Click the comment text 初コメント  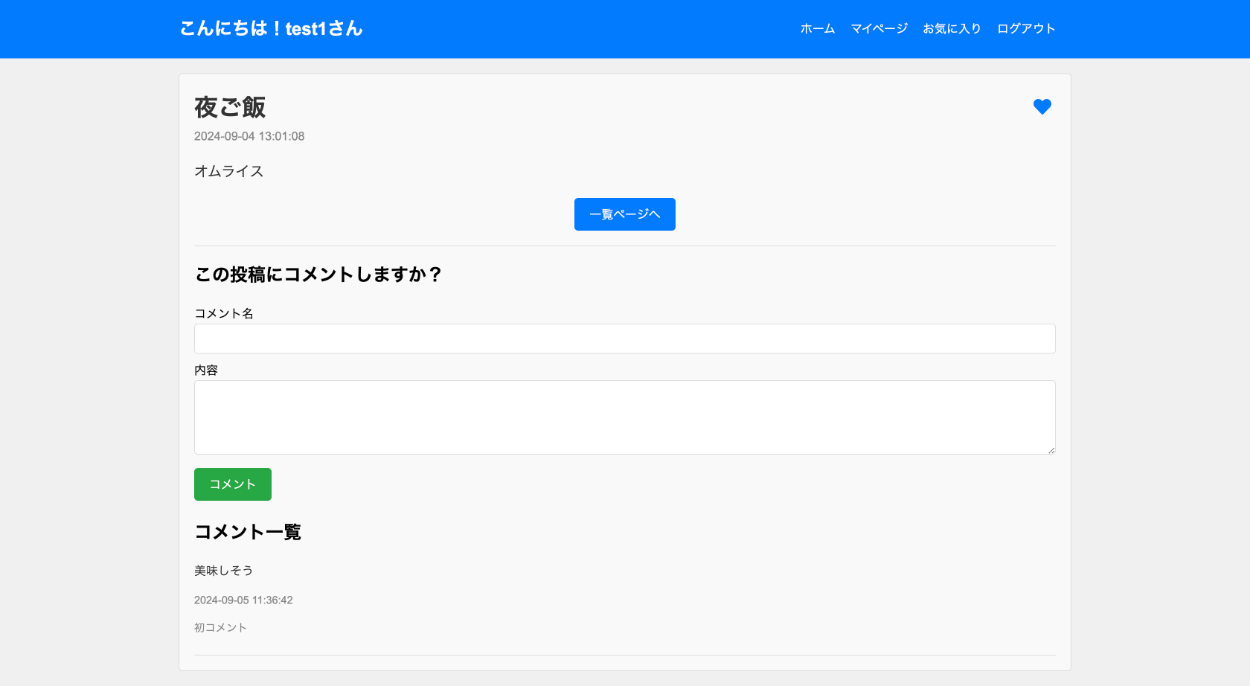point(220,628)
